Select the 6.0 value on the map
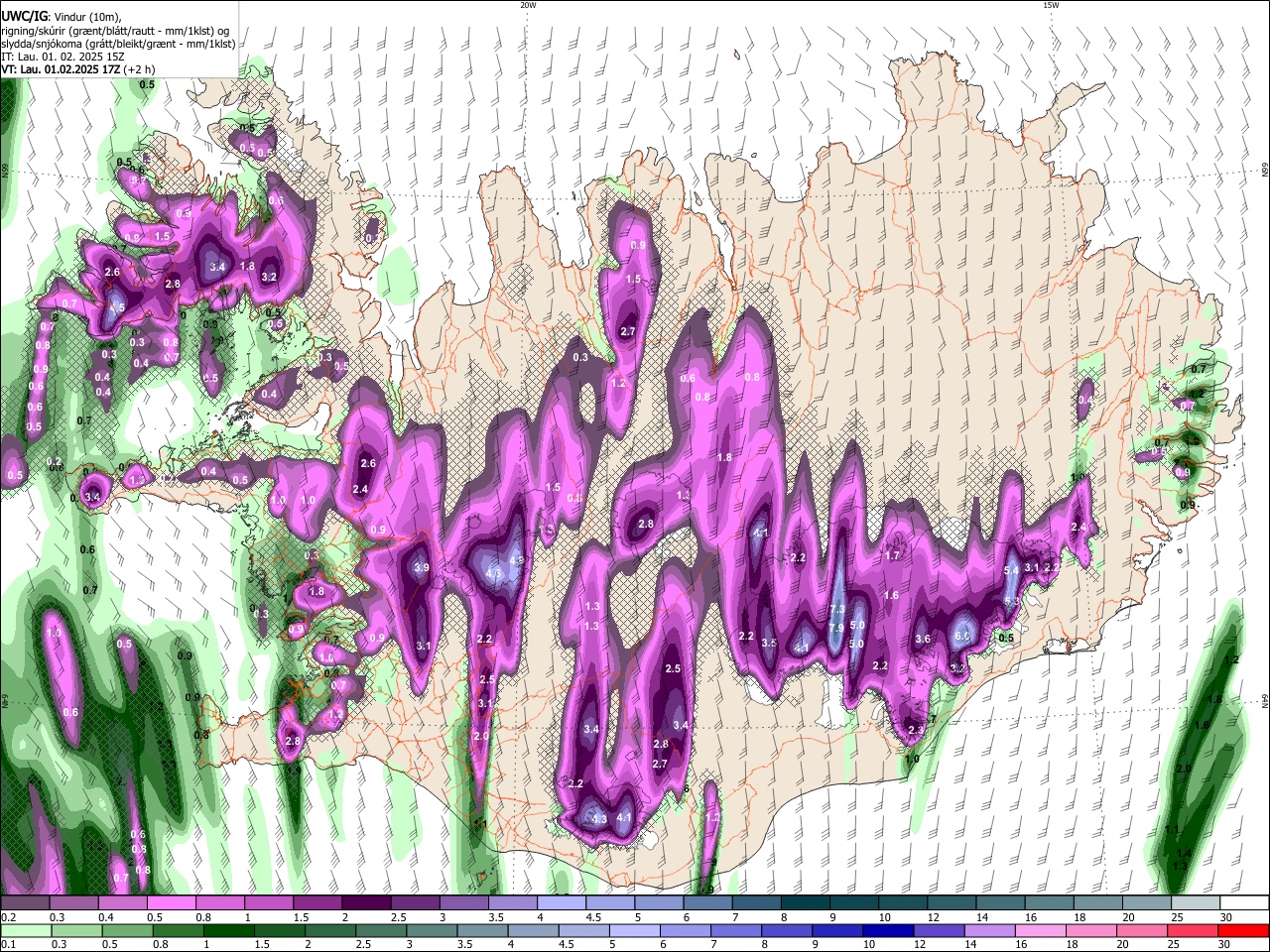The width and height of the screenshot is (1270, 952). click(x=961, y=637)
